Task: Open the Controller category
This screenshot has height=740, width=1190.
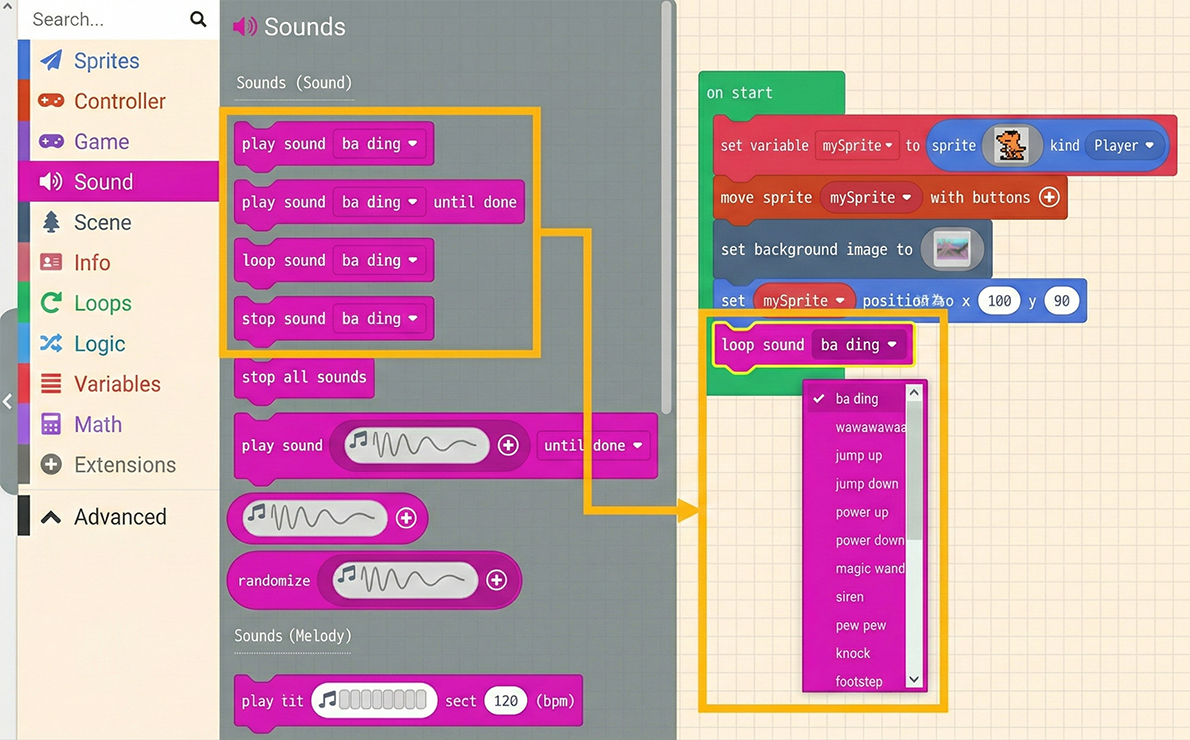Action: pyautogui.click(x=119, y=101)
